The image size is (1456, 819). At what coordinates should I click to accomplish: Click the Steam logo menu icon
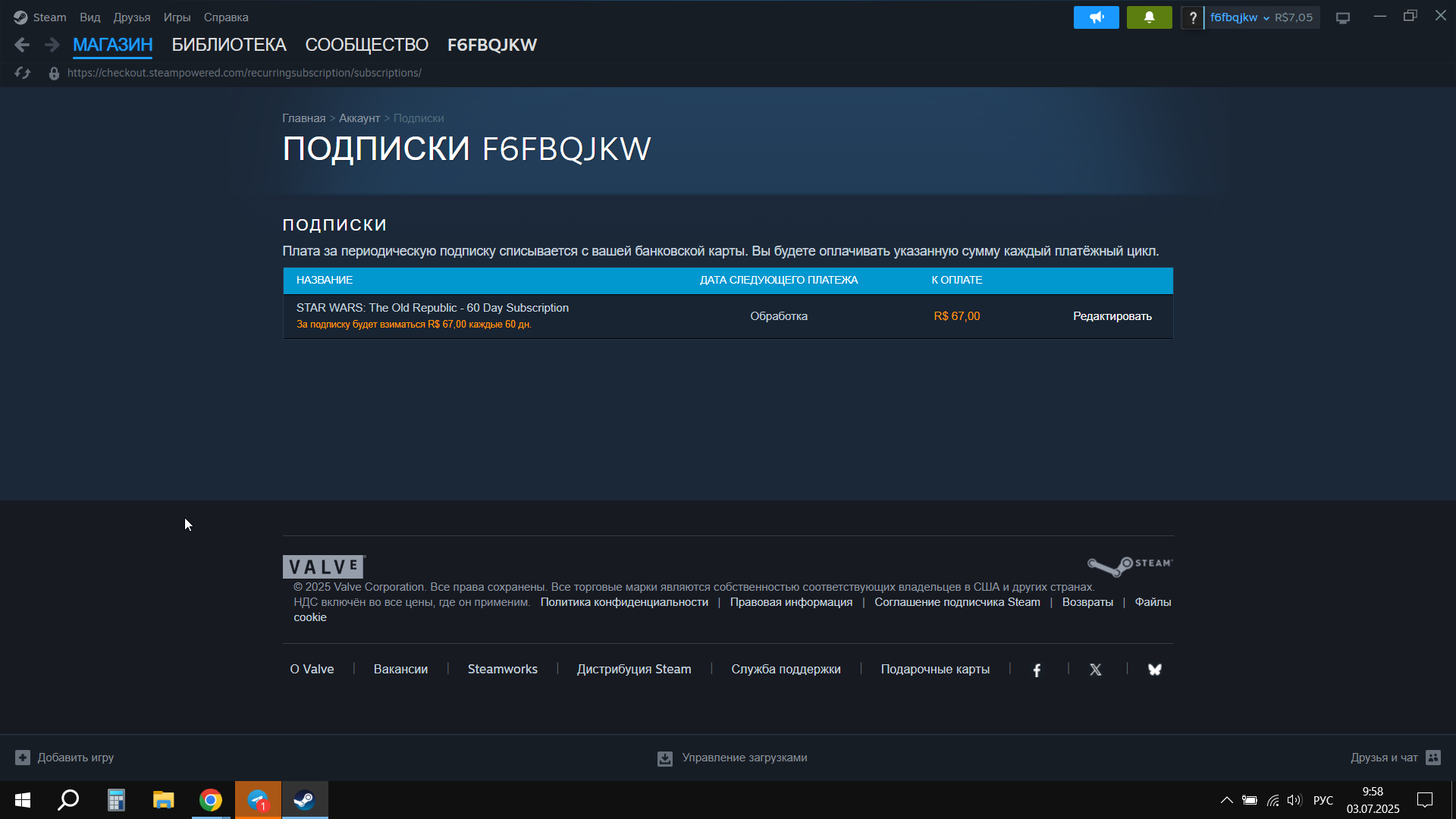[x=20, y=17]
